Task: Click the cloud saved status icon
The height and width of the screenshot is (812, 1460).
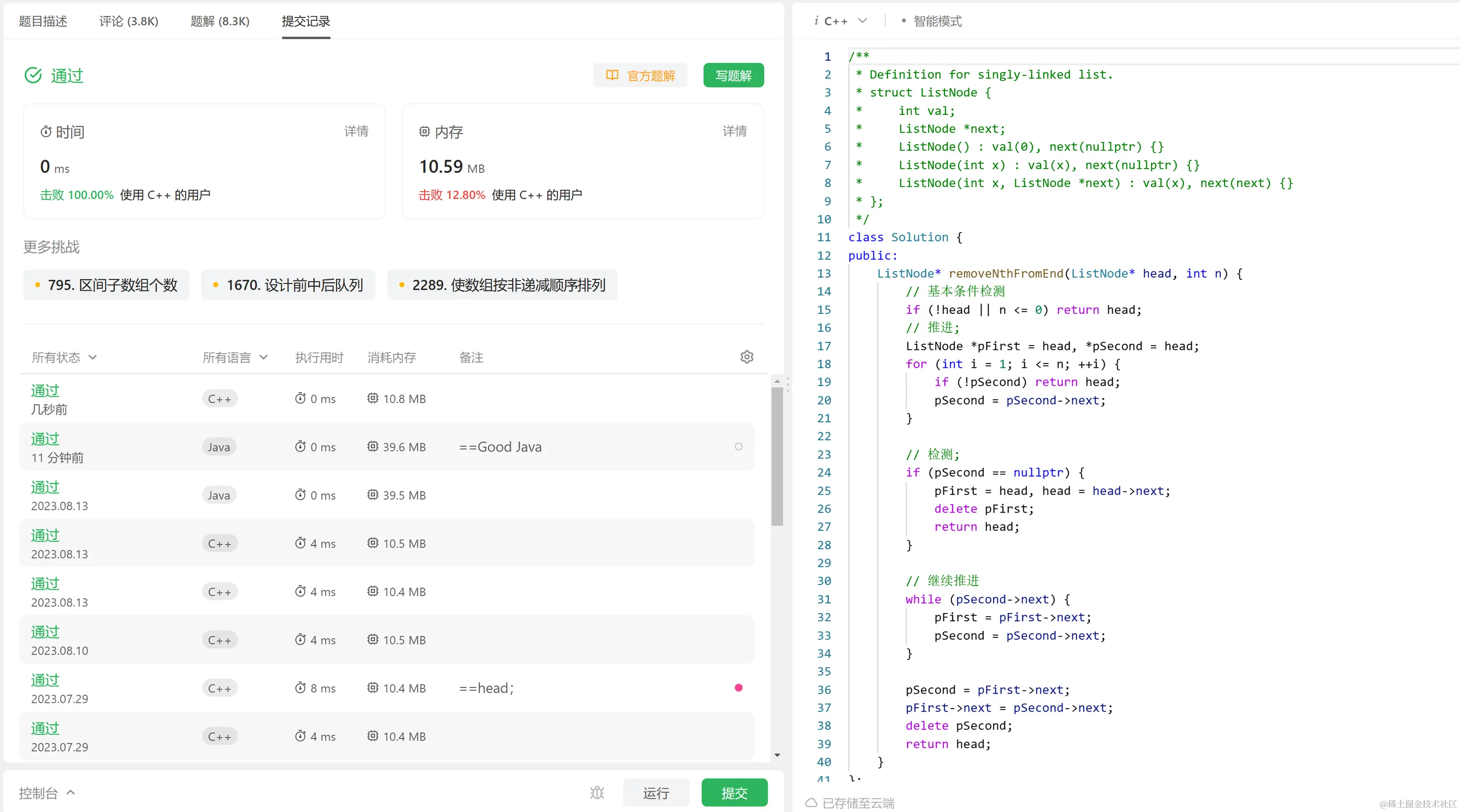Action: [811, 802]
